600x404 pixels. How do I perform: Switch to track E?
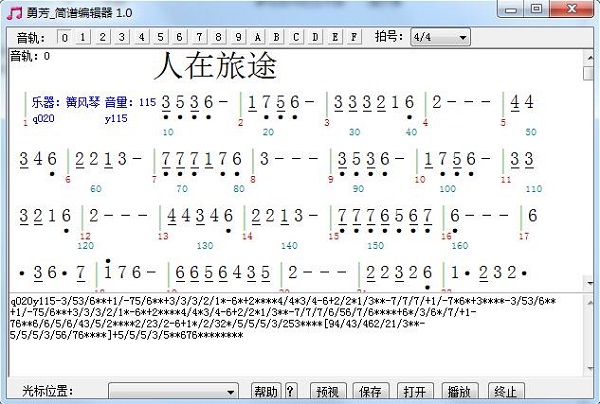point(335,37)
